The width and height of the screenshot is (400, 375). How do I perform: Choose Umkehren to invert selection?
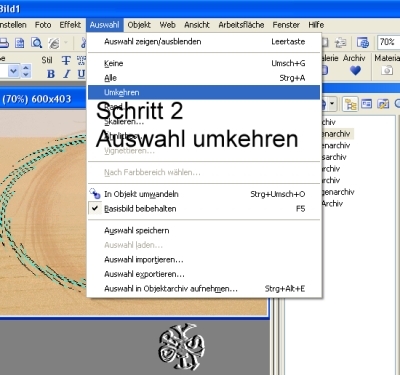[204, 92]
